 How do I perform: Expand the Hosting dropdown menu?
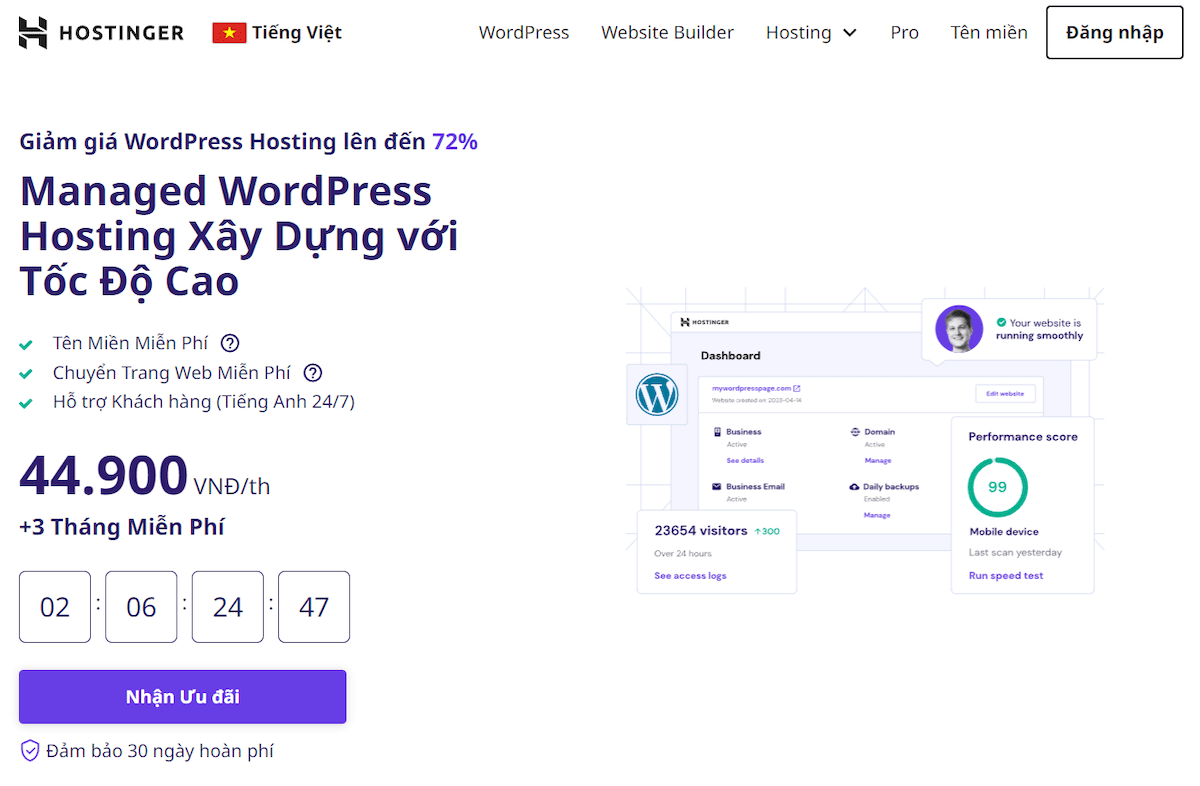coord(811,33)
